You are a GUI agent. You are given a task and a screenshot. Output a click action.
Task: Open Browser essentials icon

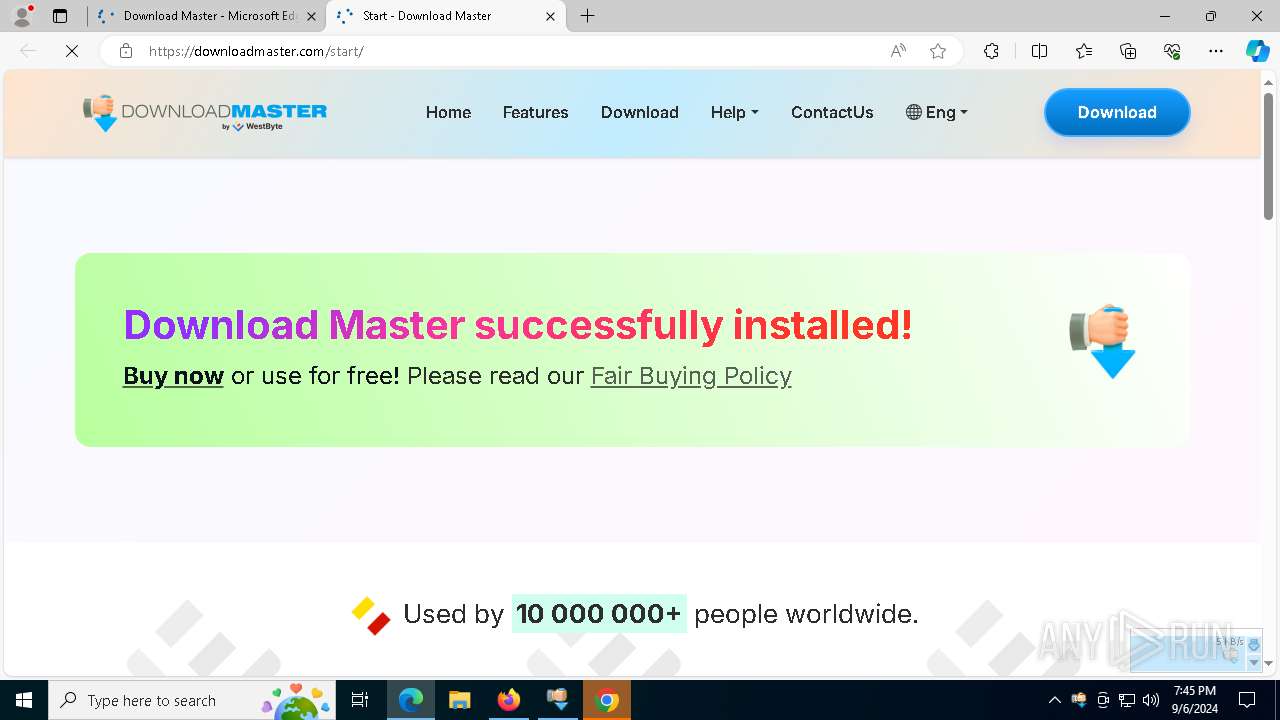(x=1172, y=51)
